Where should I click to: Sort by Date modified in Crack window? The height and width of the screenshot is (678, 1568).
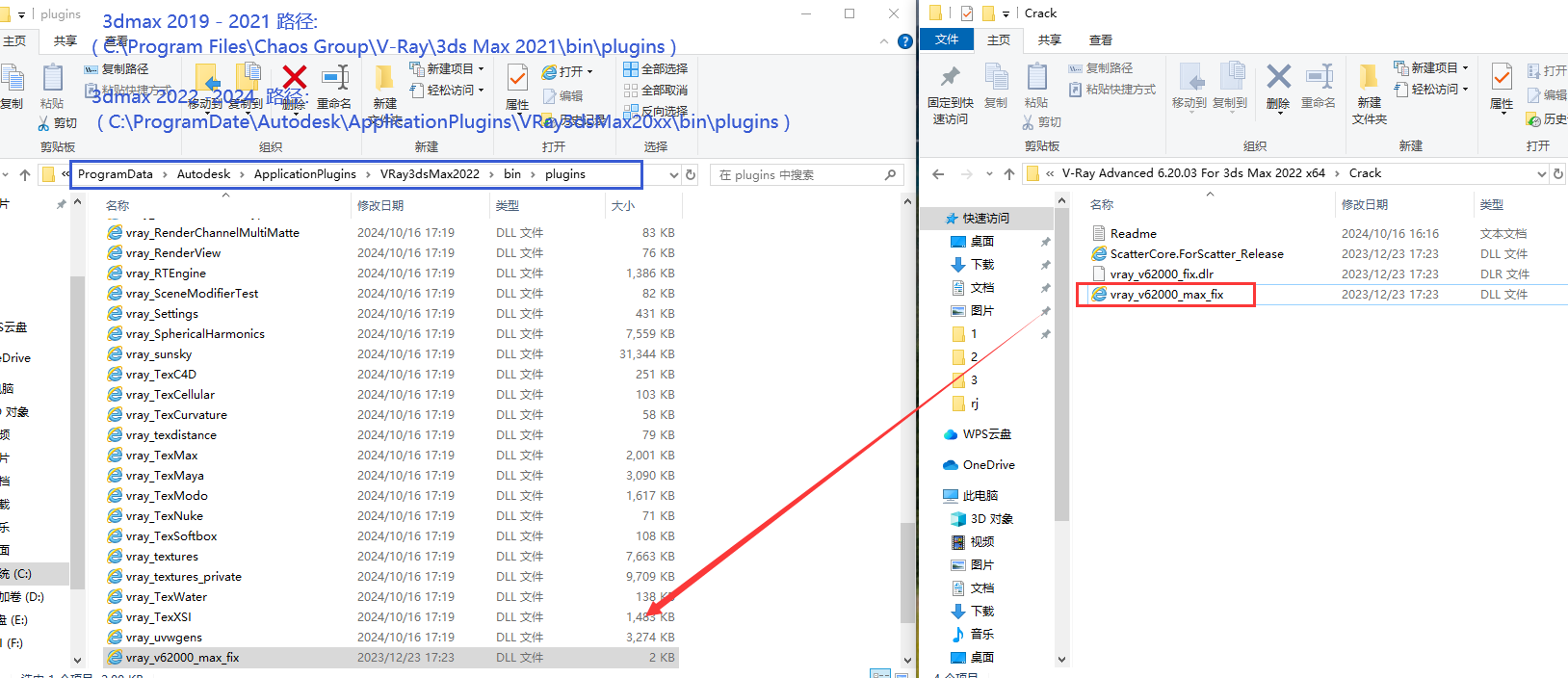[1365, 205]
